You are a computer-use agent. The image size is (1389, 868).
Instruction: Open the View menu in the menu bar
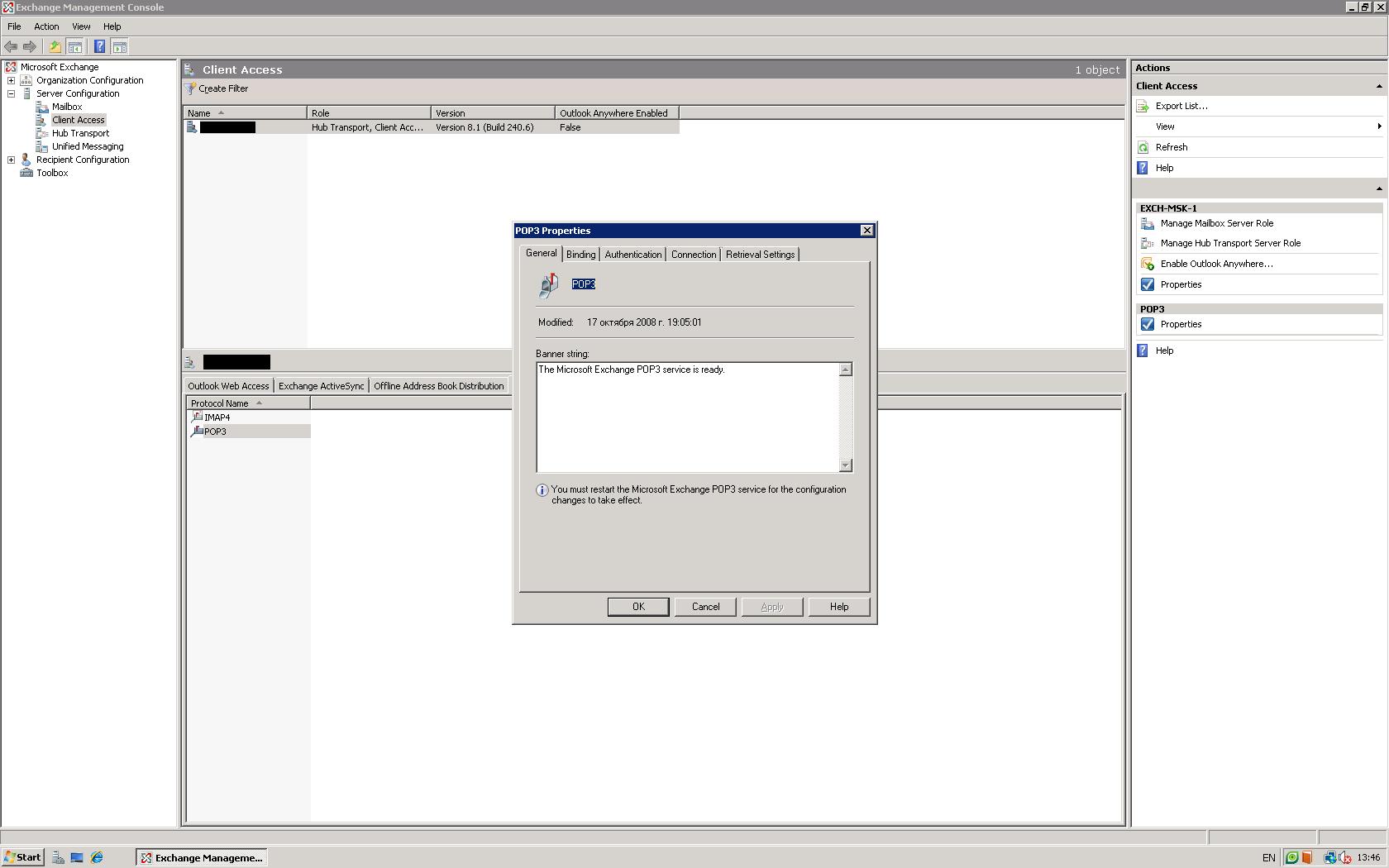click(x=81, y=26)
